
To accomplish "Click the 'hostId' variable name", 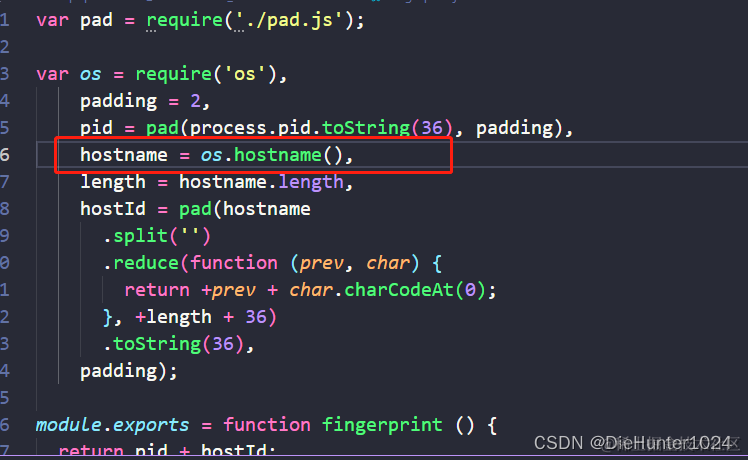I will click(113, 209).
